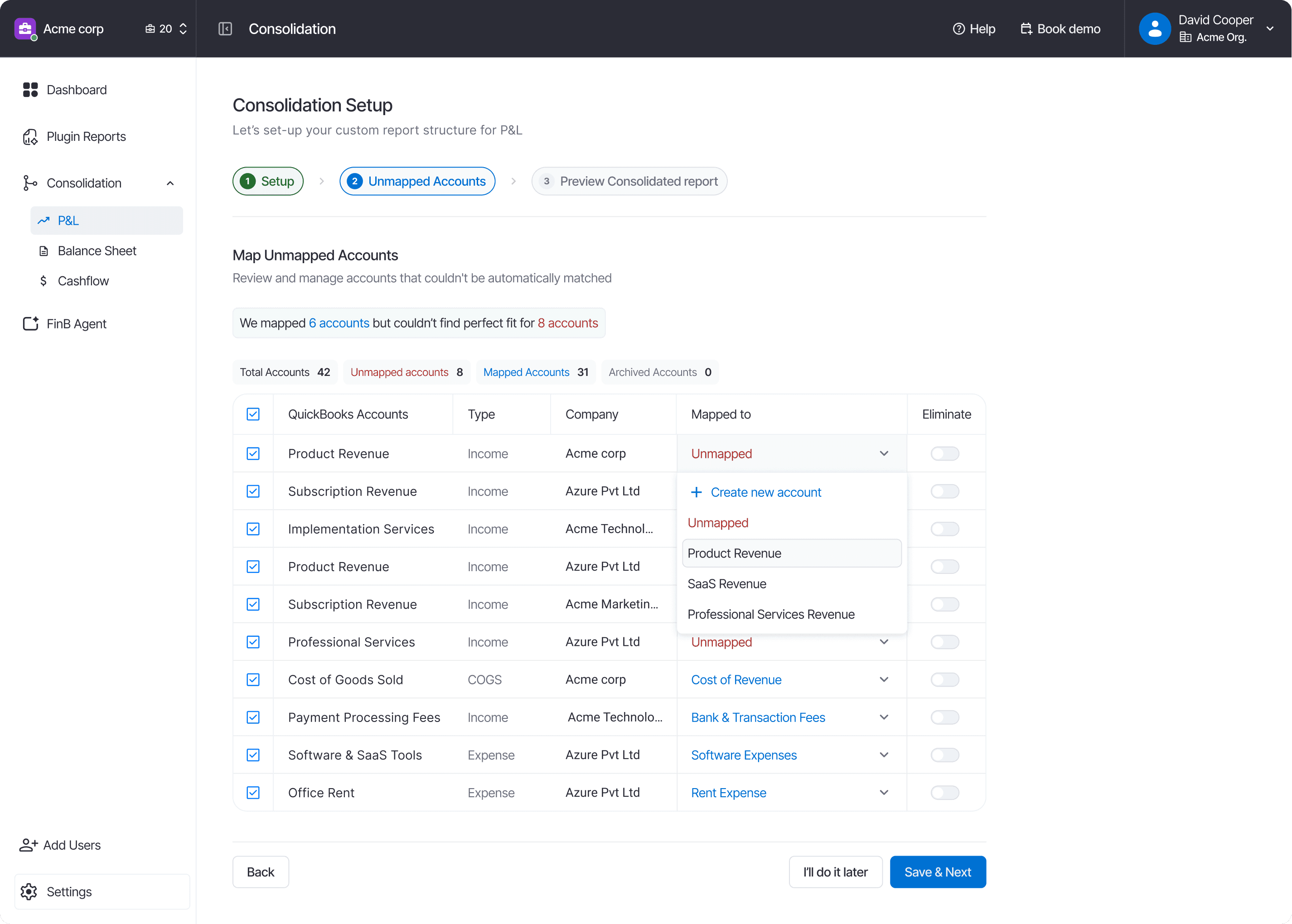Collapse the Consolidation sidebar section
The height and width of the screenshot is (924, 1292).
tap(169, 183)
